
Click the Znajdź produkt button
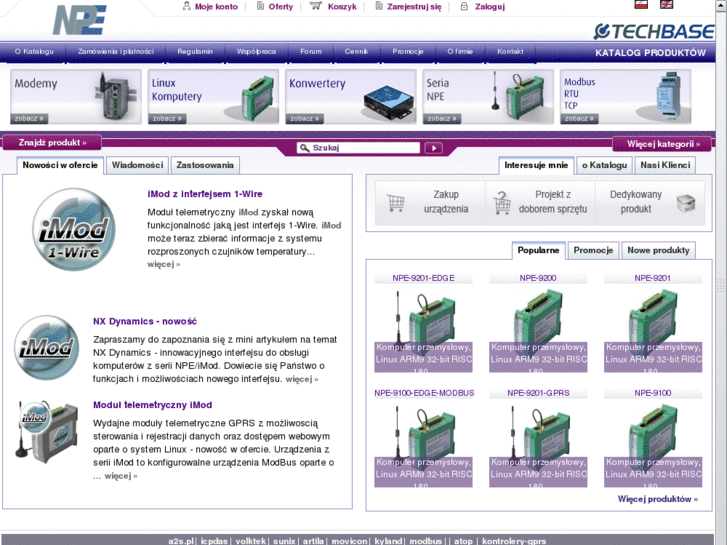coord(52,142)
